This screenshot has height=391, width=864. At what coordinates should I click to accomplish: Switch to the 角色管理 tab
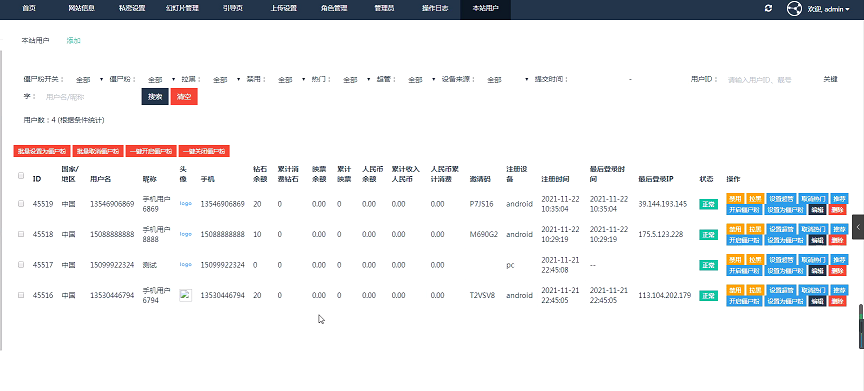[333, 9]
